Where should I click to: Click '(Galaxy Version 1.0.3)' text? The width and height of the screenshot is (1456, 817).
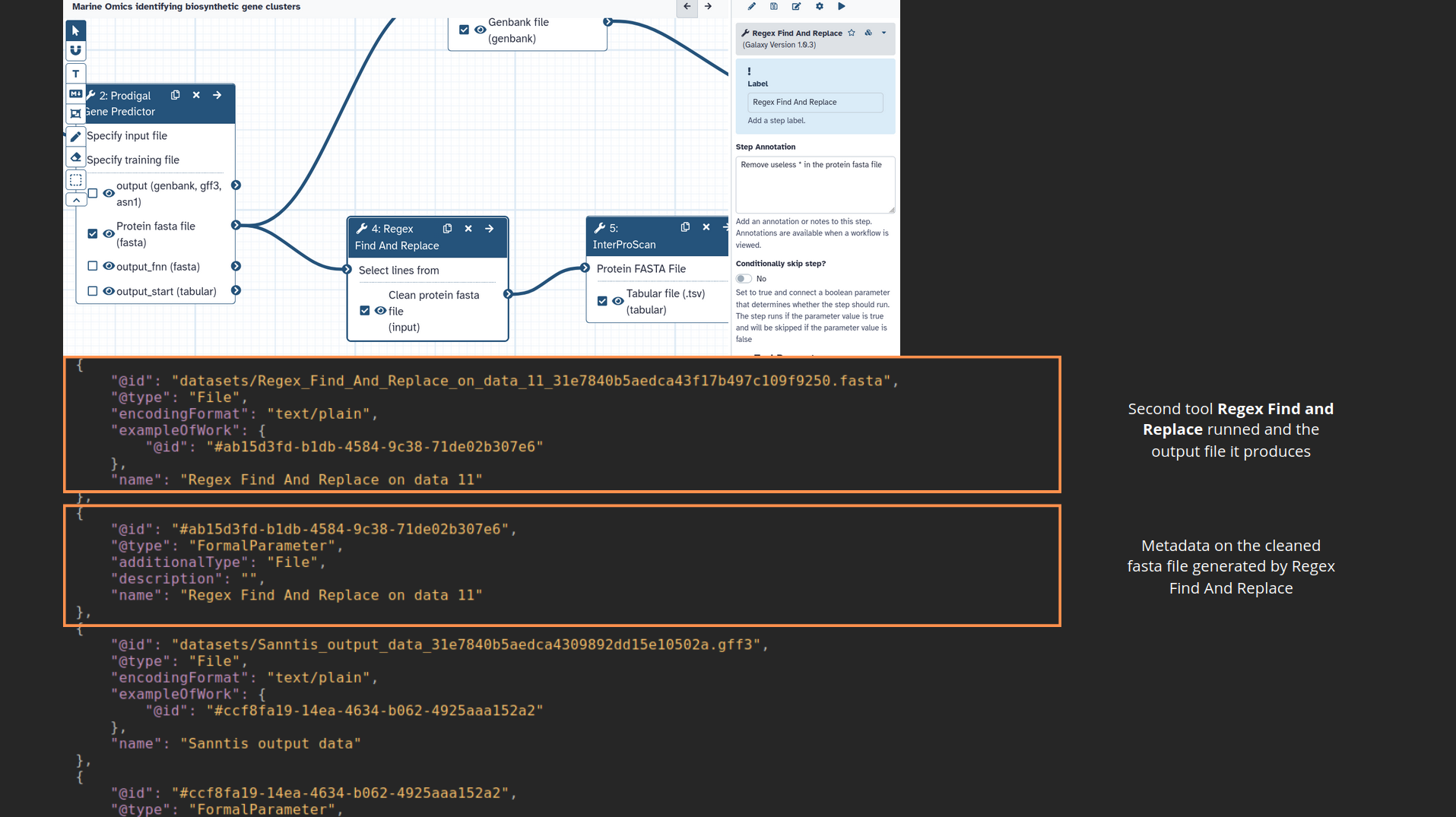(x=779, y=45)
